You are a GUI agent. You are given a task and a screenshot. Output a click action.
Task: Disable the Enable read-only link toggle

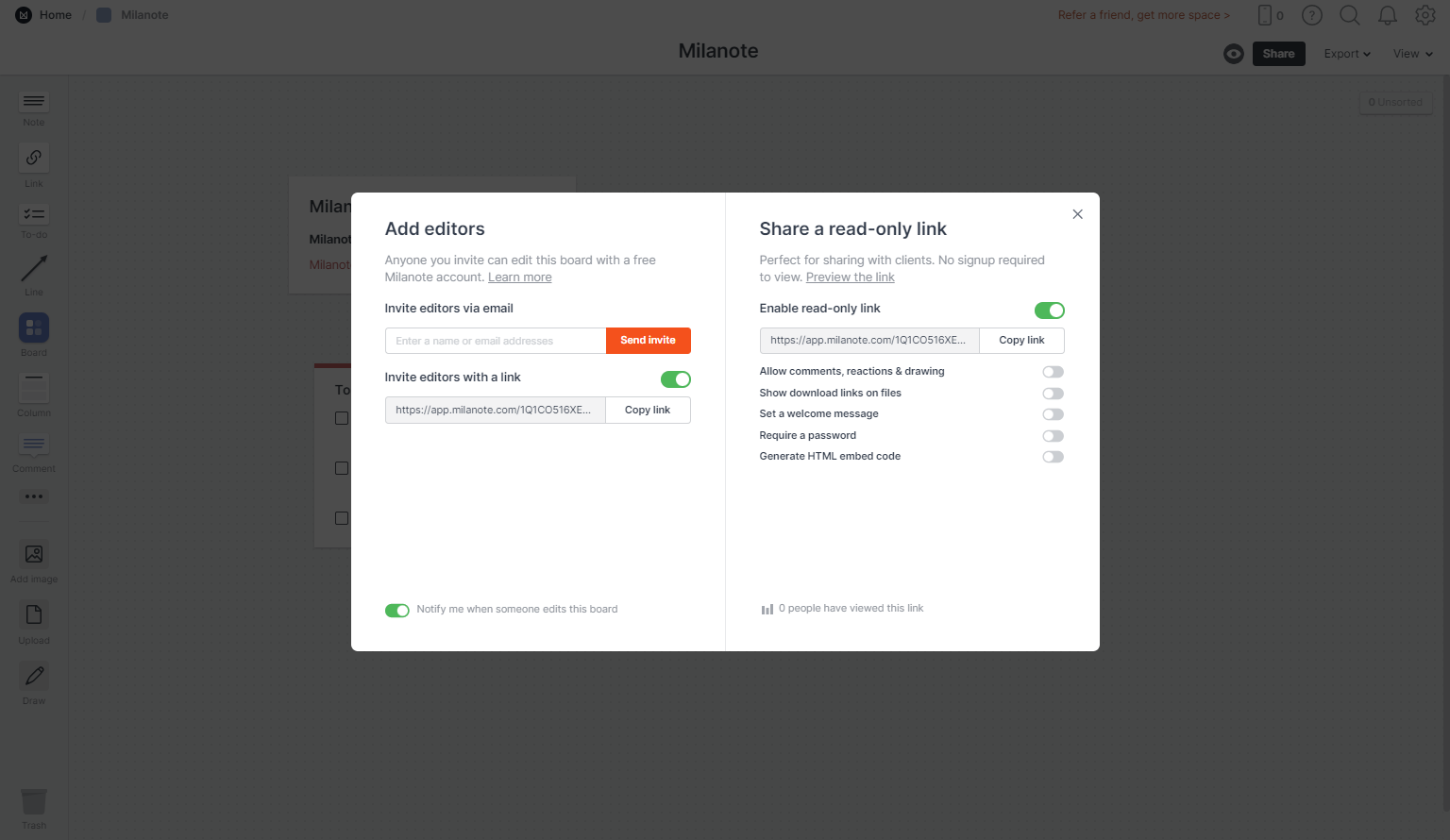pos(1049,311)
